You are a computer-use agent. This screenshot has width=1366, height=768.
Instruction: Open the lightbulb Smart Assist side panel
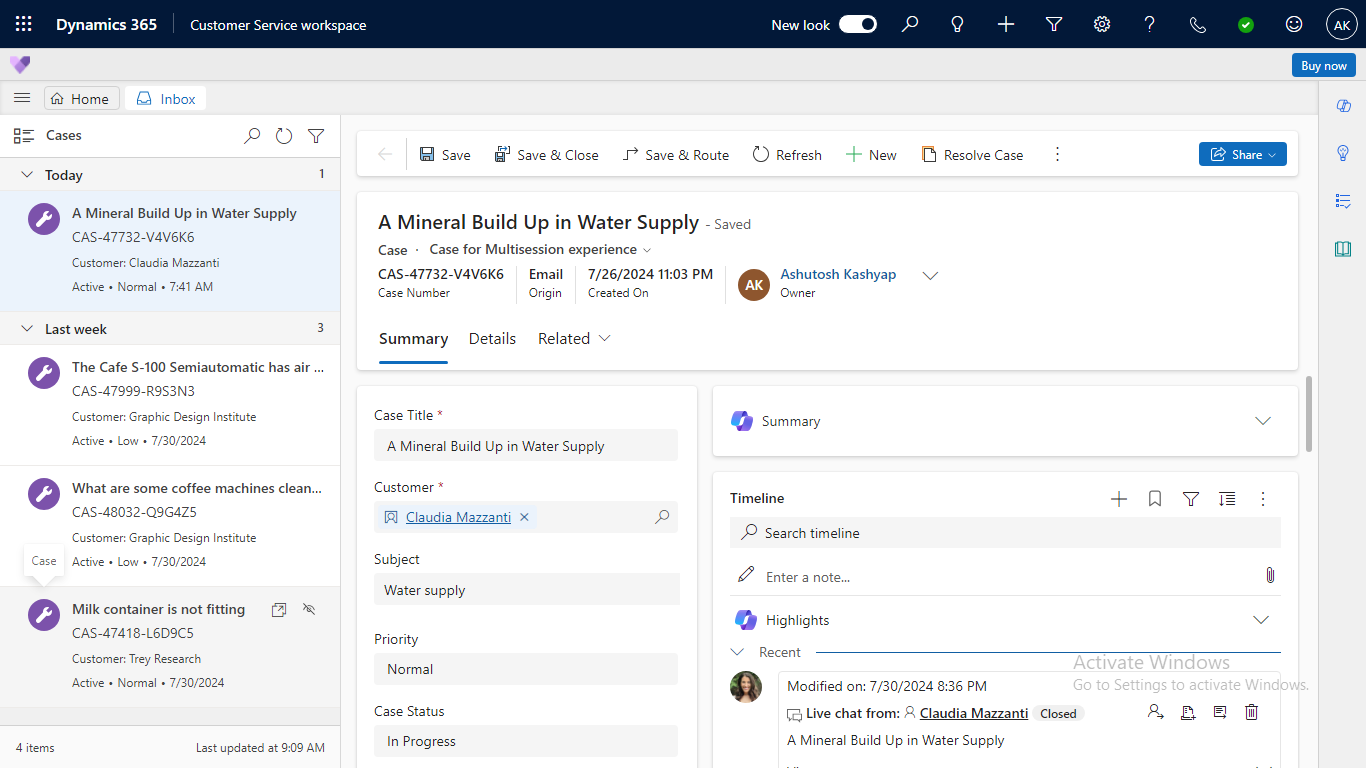pyautogui.click(x=1343, y=153)
